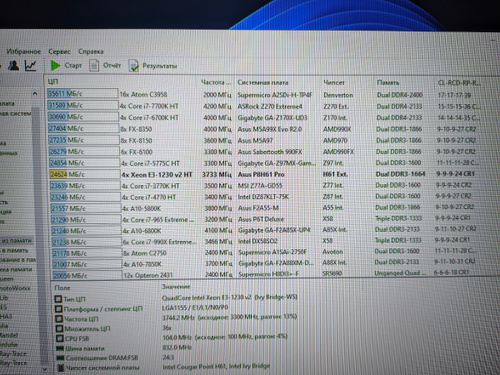Select the 4x Core i7-4770 HT row

point(263,197)
